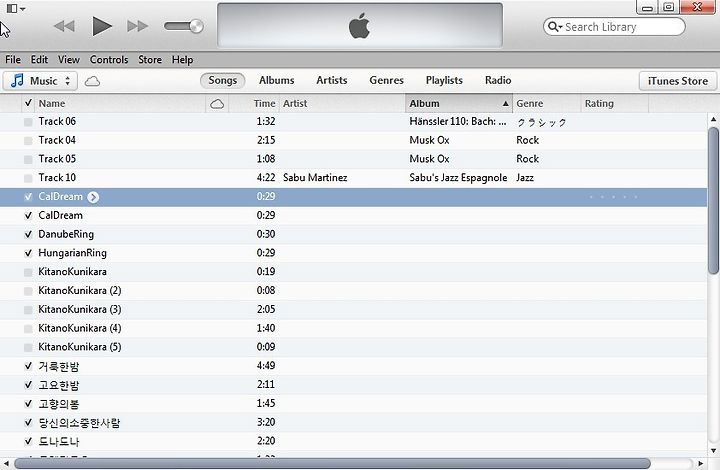Open the iTunes Store button
The image size is (720, 470).
click(x=678, y=81)
